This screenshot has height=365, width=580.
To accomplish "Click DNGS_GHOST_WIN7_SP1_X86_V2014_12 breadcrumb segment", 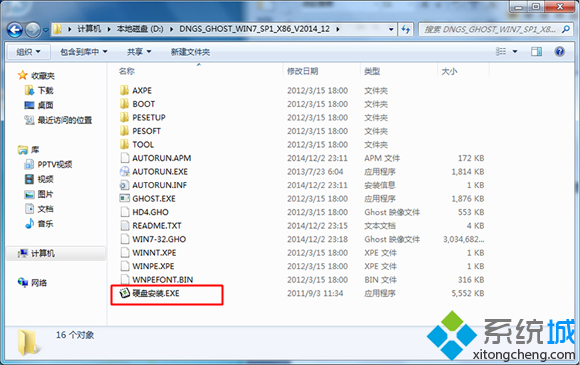I will 254,29.
